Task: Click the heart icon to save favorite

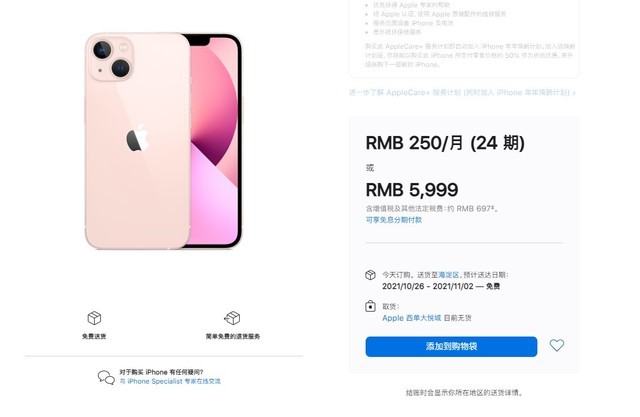Action: click(x=556, y=346)
